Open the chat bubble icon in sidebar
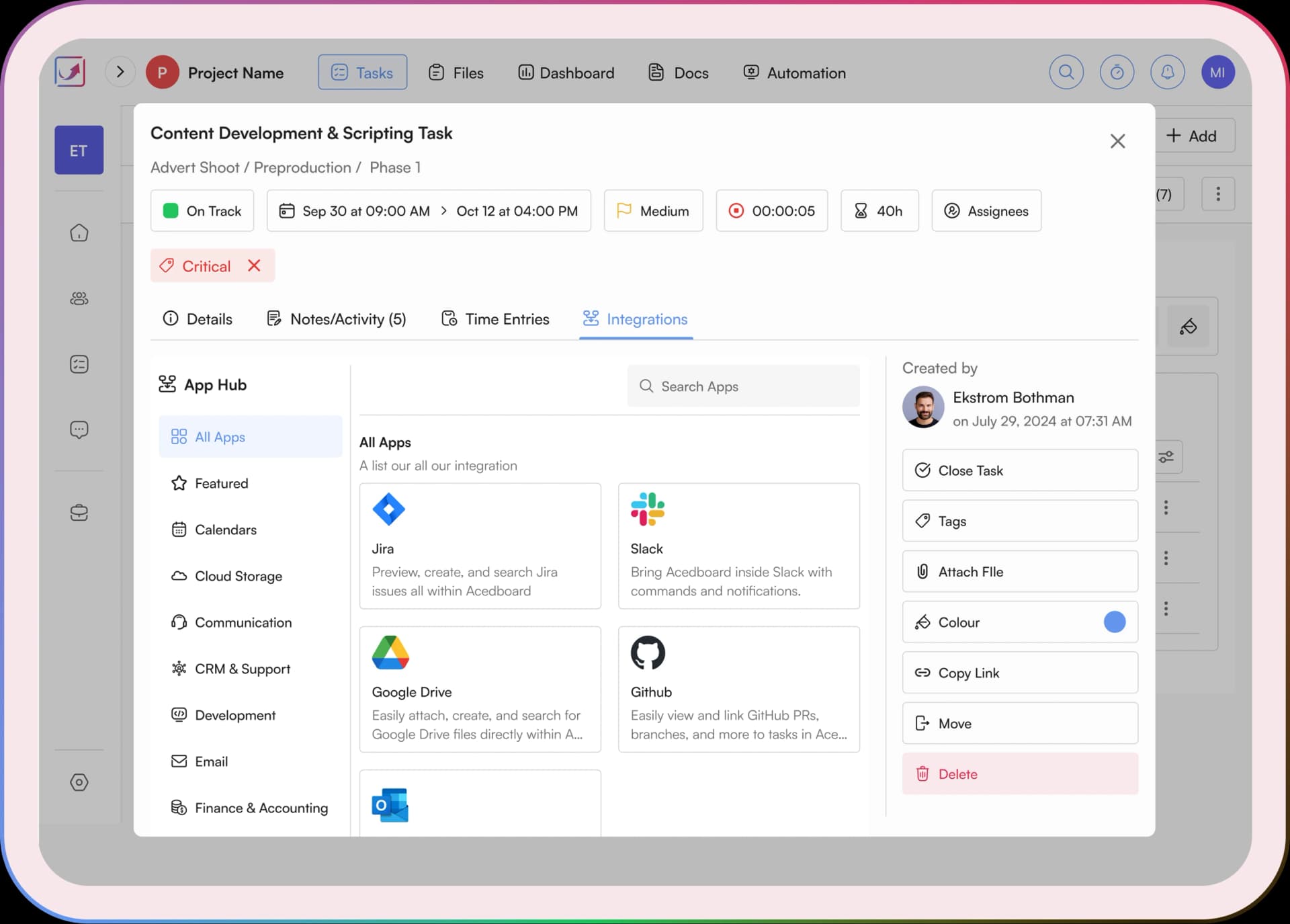This screenshot has width=1290, height=924. [x=79, y=429]
